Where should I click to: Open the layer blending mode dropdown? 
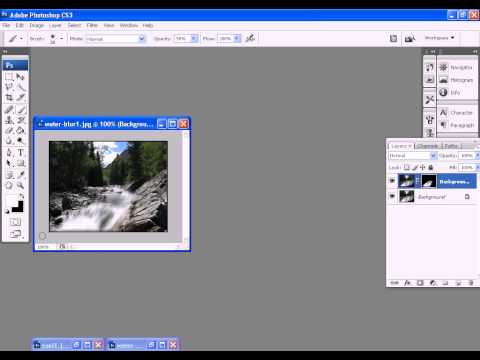[x=412, y=156]
